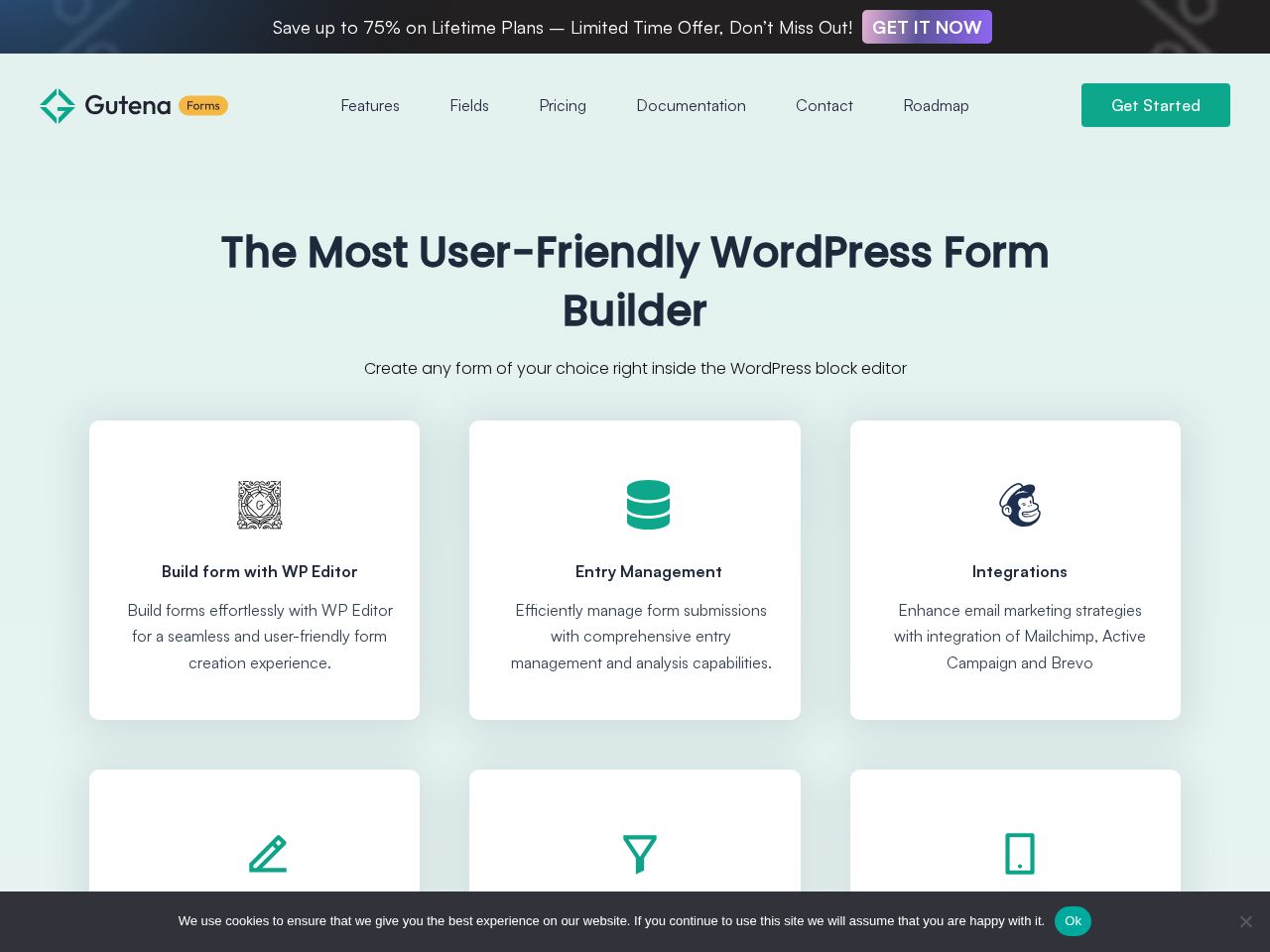Click the GET IT NOW promo button

[927, 27]
